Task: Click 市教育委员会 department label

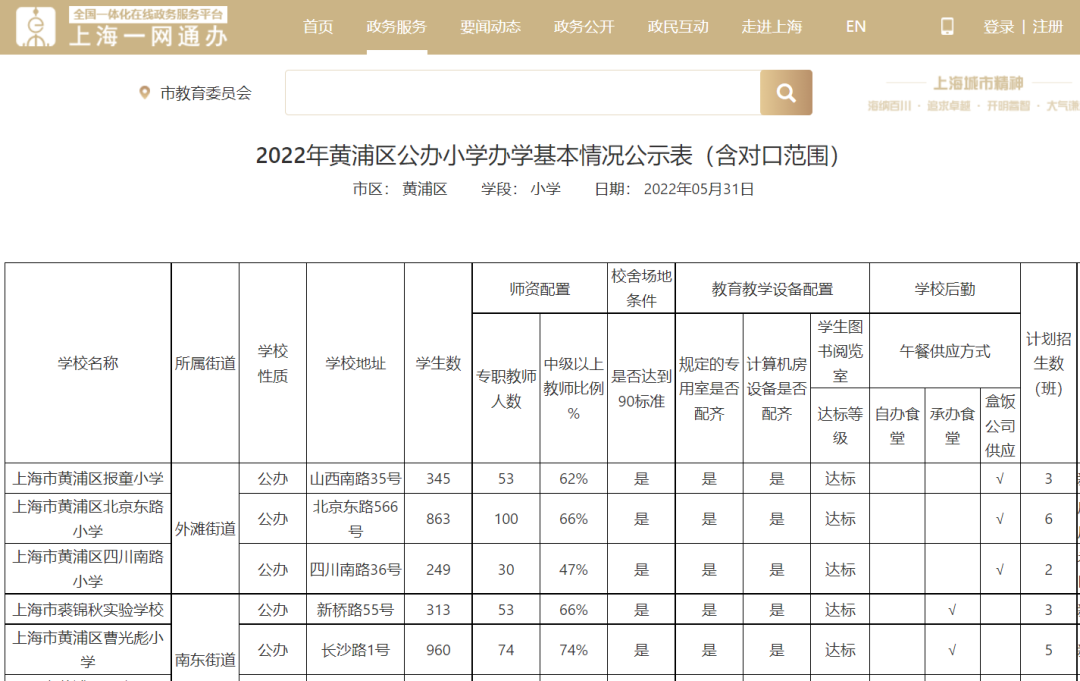Action: tap(206, 93)
